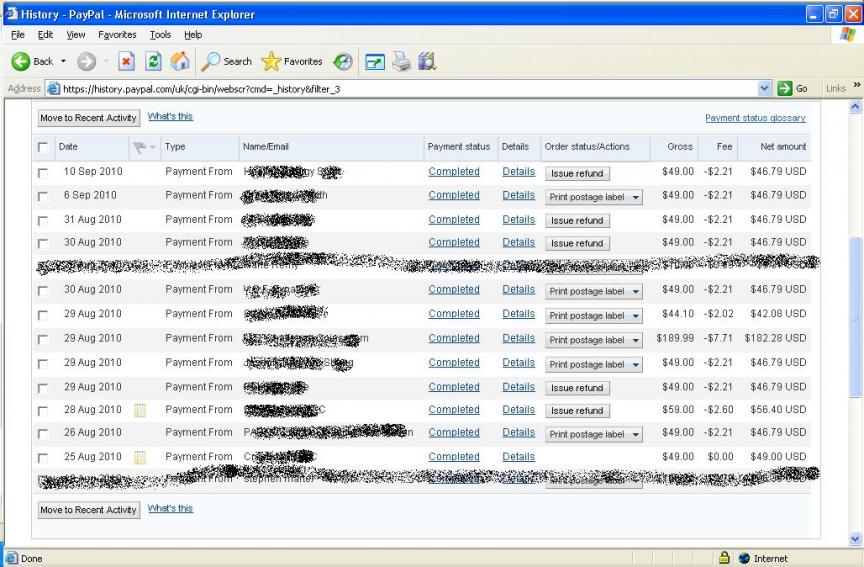864x567 pixels.
Task: Go back with the Back arrow icon
Action: tap(21, 61)
